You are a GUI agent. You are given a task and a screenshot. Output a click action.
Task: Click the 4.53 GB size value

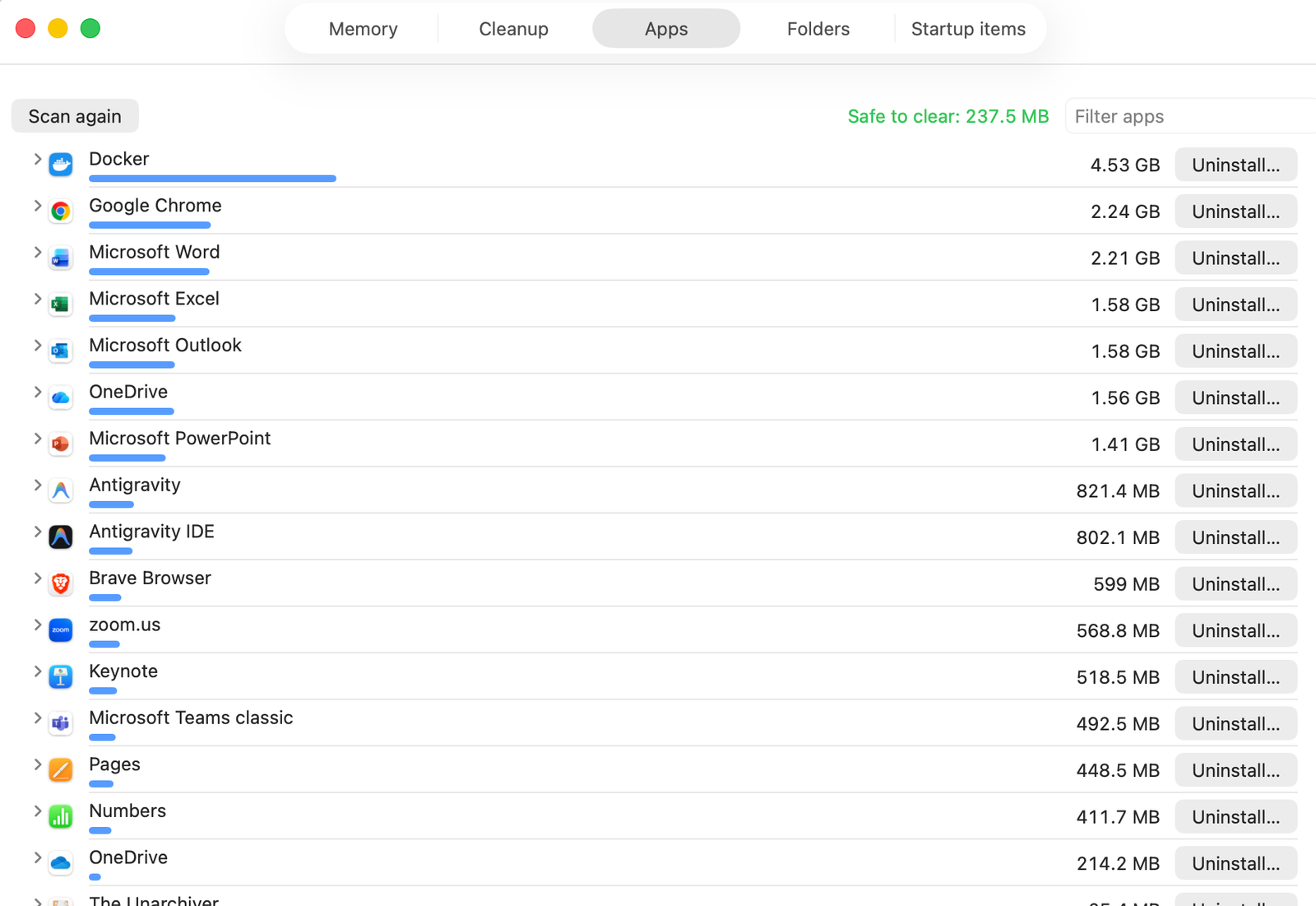point(1124,165)
